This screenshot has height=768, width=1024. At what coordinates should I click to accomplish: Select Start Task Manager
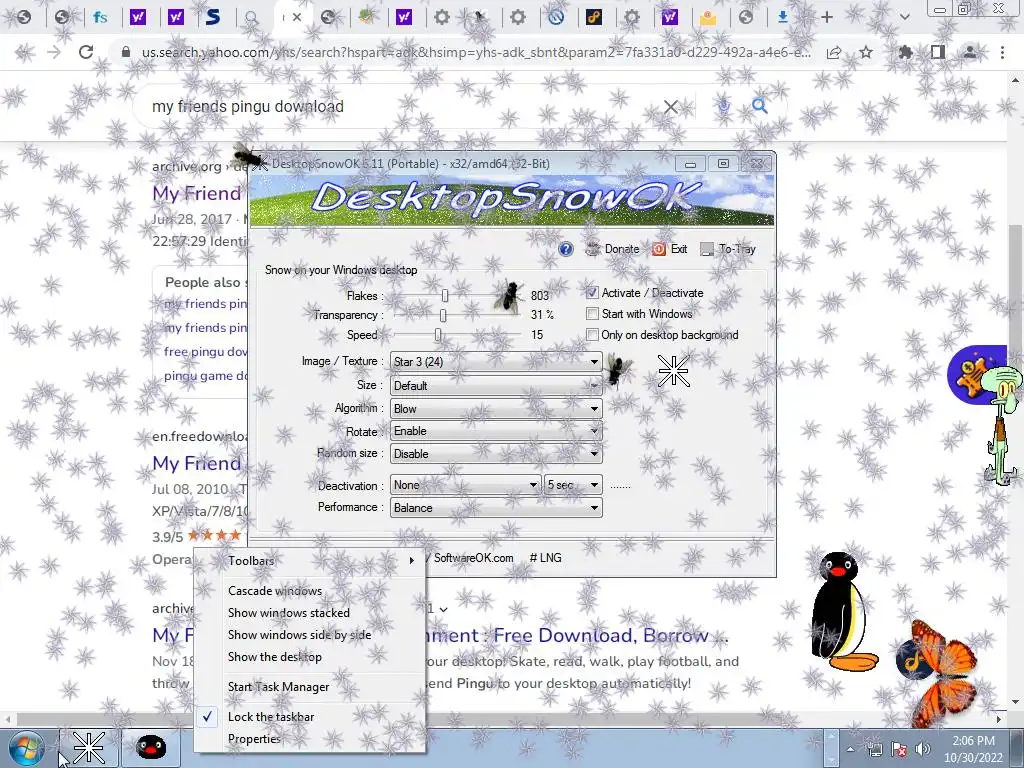pyautogui.click(x=278, y=686)
